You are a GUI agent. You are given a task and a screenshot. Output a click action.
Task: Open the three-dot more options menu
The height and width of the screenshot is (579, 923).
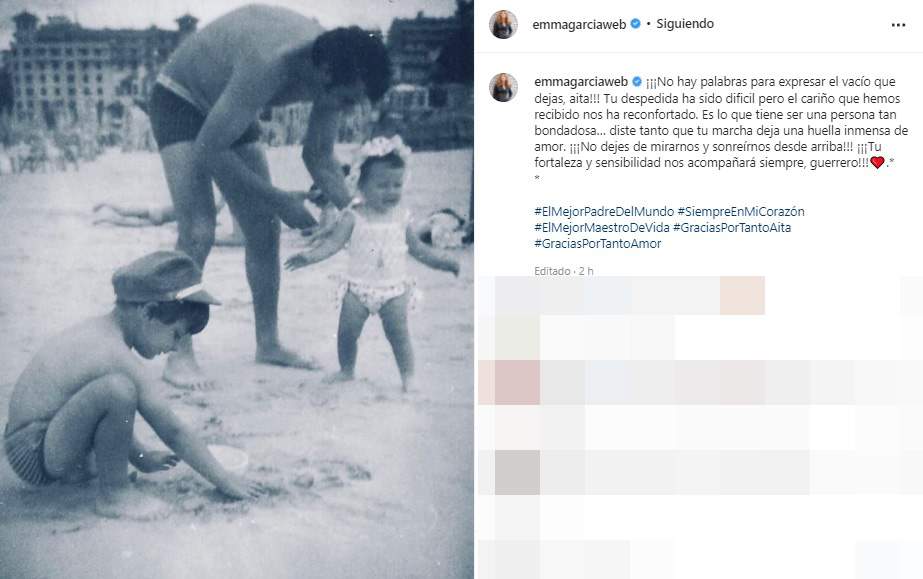(898, 25)
